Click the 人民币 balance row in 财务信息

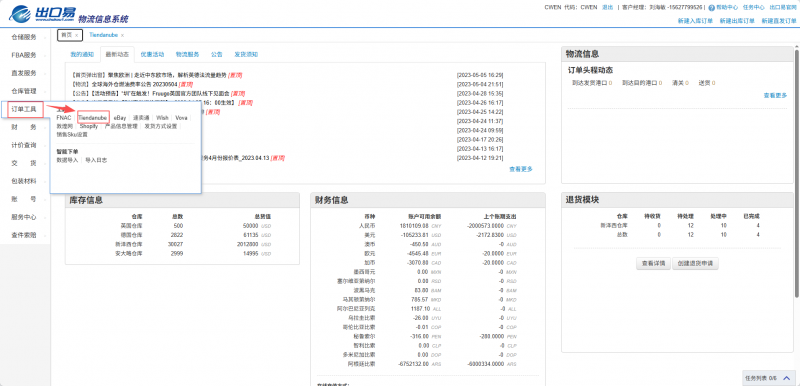[438, 225]
